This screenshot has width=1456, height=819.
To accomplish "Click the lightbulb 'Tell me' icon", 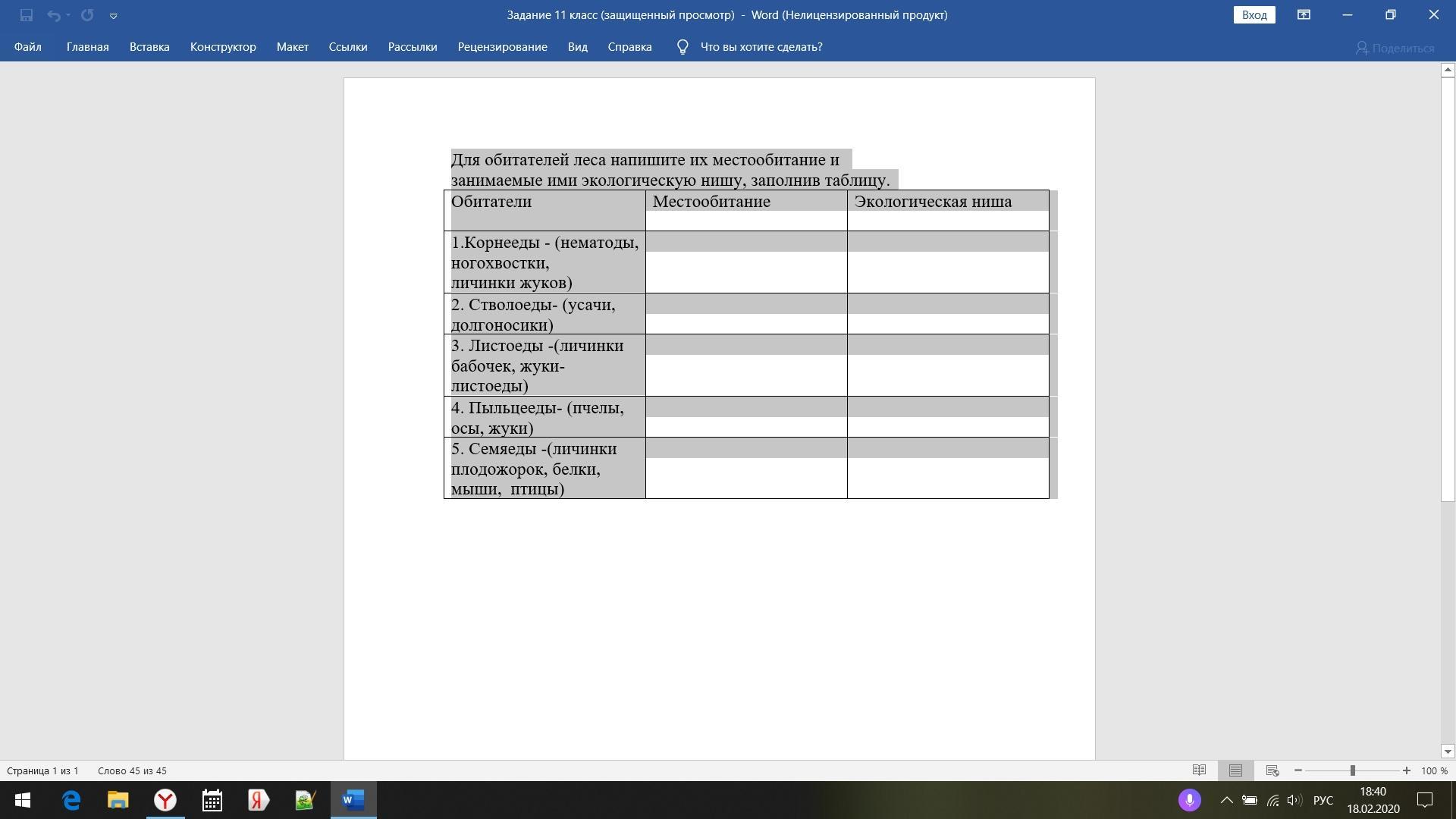I will 682,47.
